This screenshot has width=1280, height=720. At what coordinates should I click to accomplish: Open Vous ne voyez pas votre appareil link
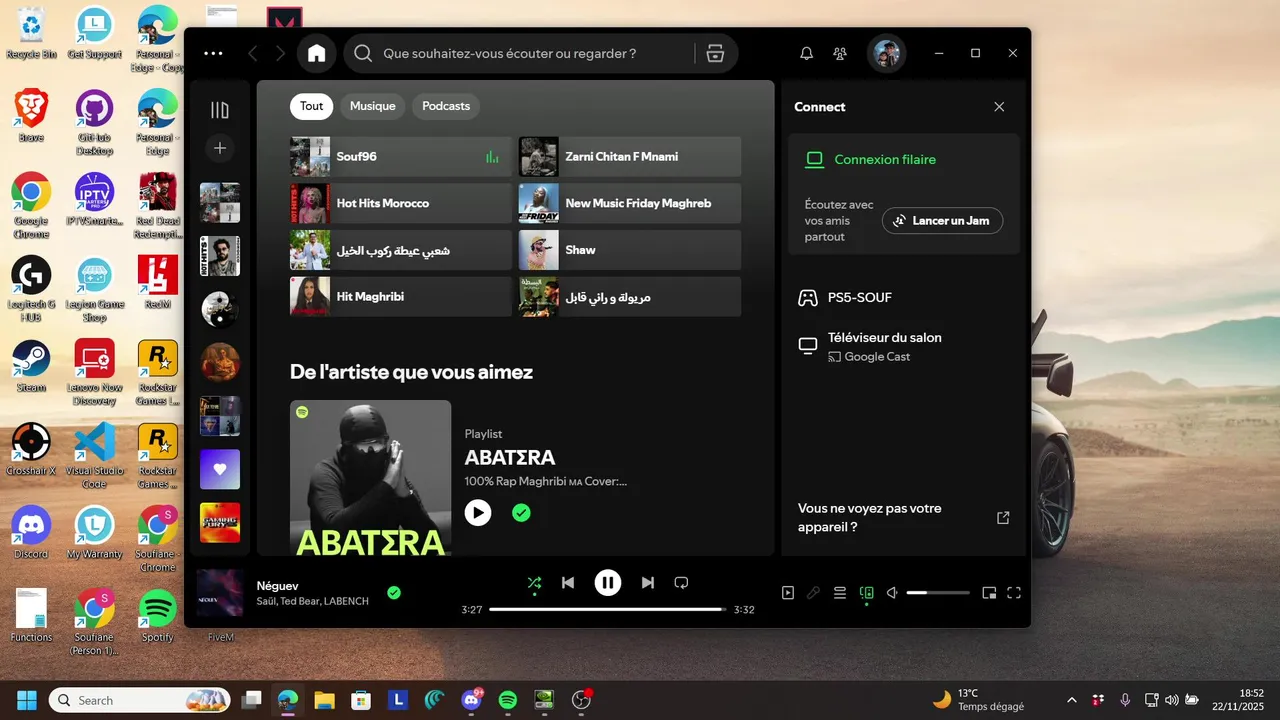903,518
